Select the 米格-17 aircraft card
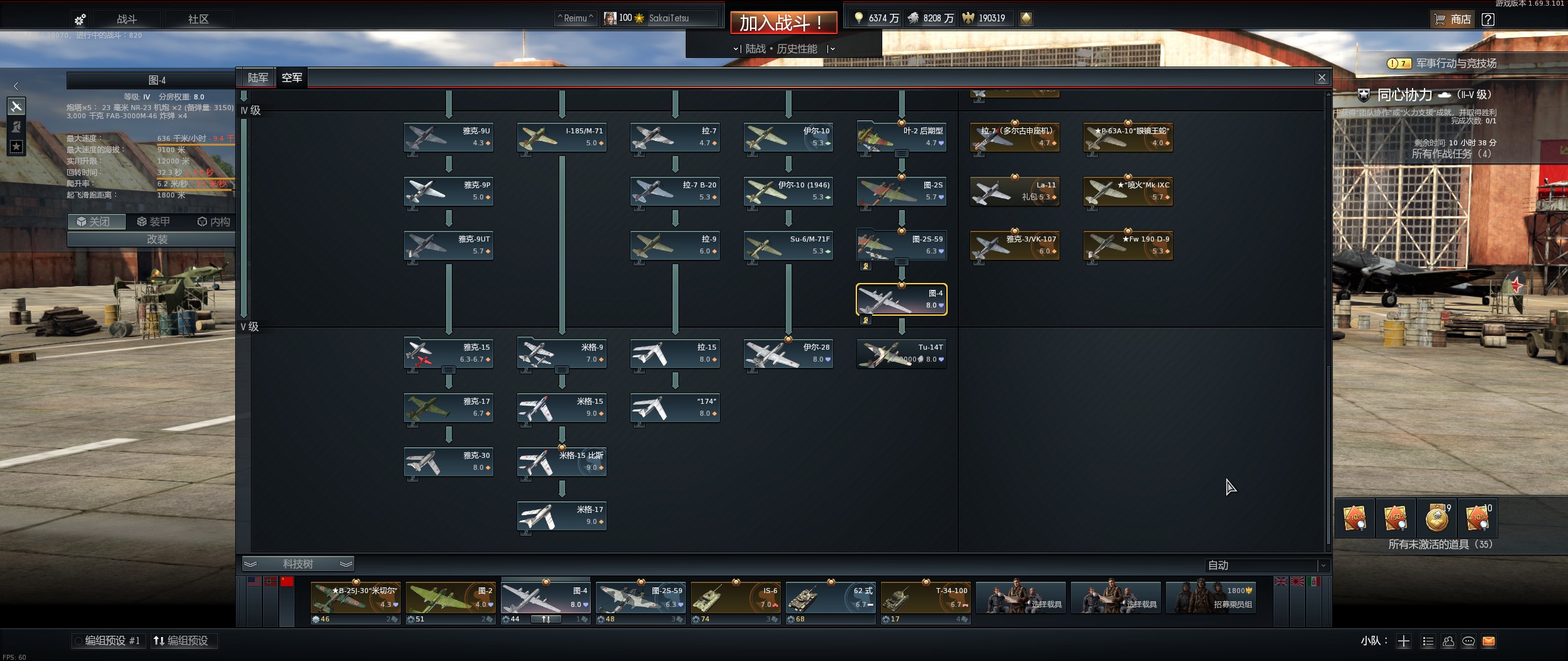The height and width of the screenshot is (661, 1568). click(562, 516)
